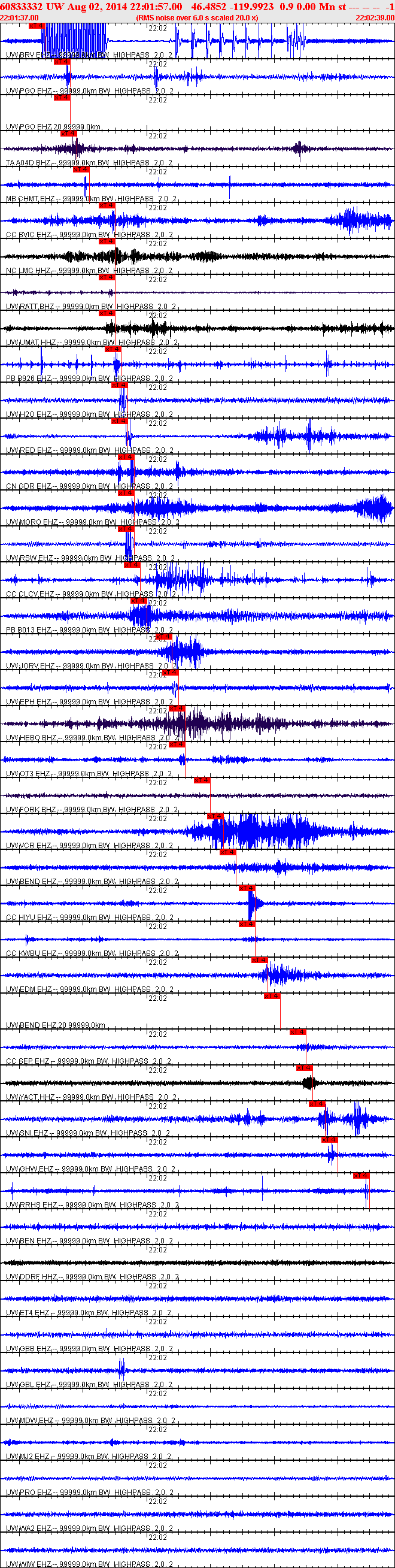Screen dimensions: 395x1568
Task: Select the UW.ET4 EHZ station label
Action: (x=89, y=1312)
